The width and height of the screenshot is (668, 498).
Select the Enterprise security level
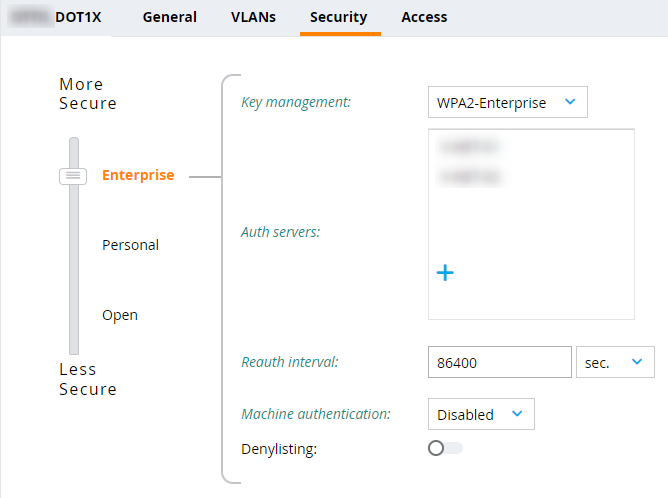(138, 175)
